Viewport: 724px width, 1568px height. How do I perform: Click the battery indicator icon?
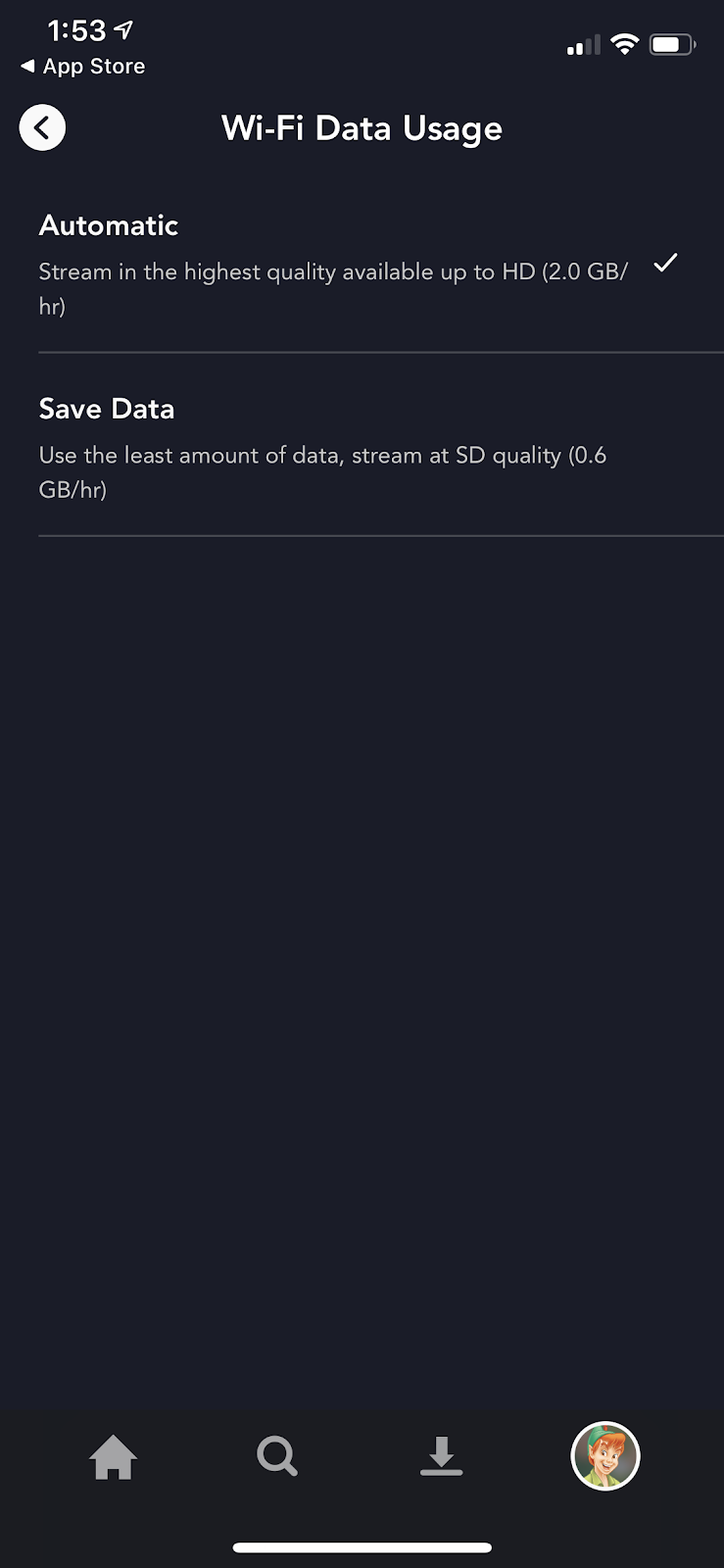coord(672,44)
